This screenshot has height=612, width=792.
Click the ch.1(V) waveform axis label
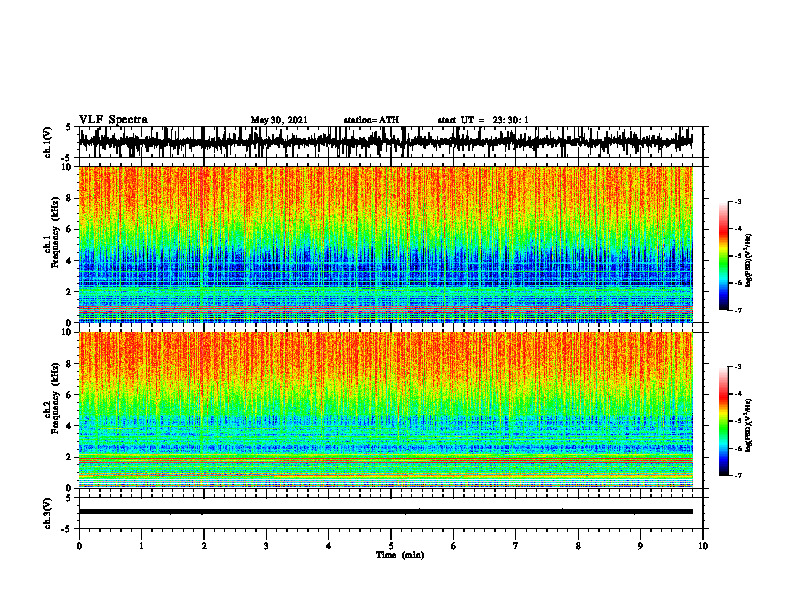[48, 142]
